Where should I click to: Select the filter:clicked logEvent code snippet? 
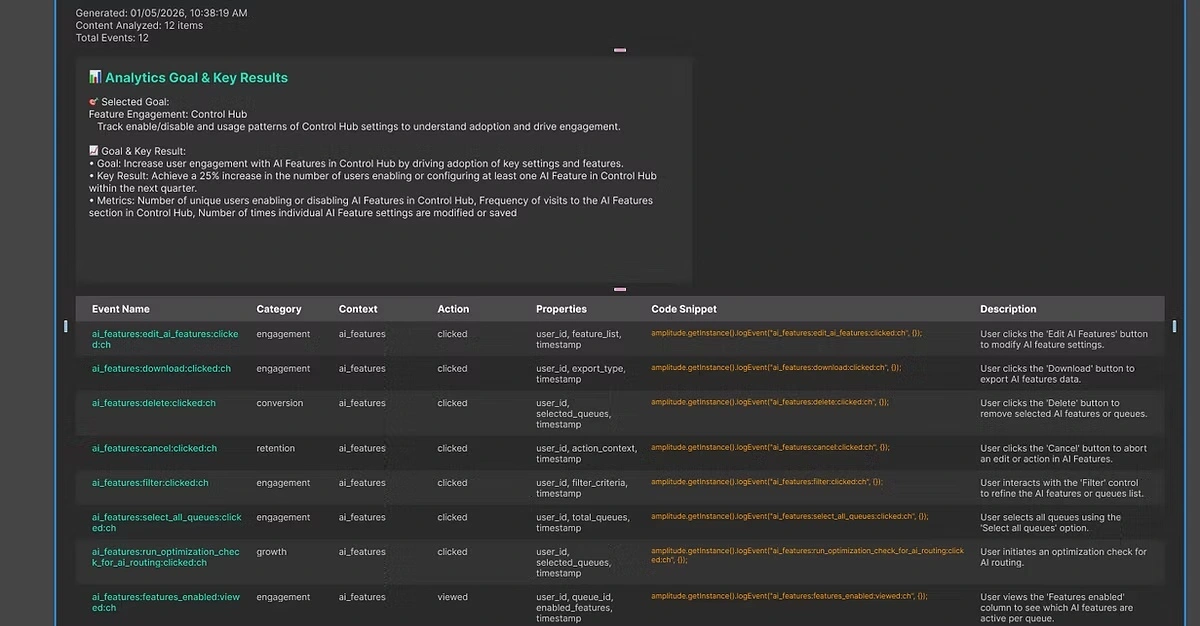click(767, 482)
